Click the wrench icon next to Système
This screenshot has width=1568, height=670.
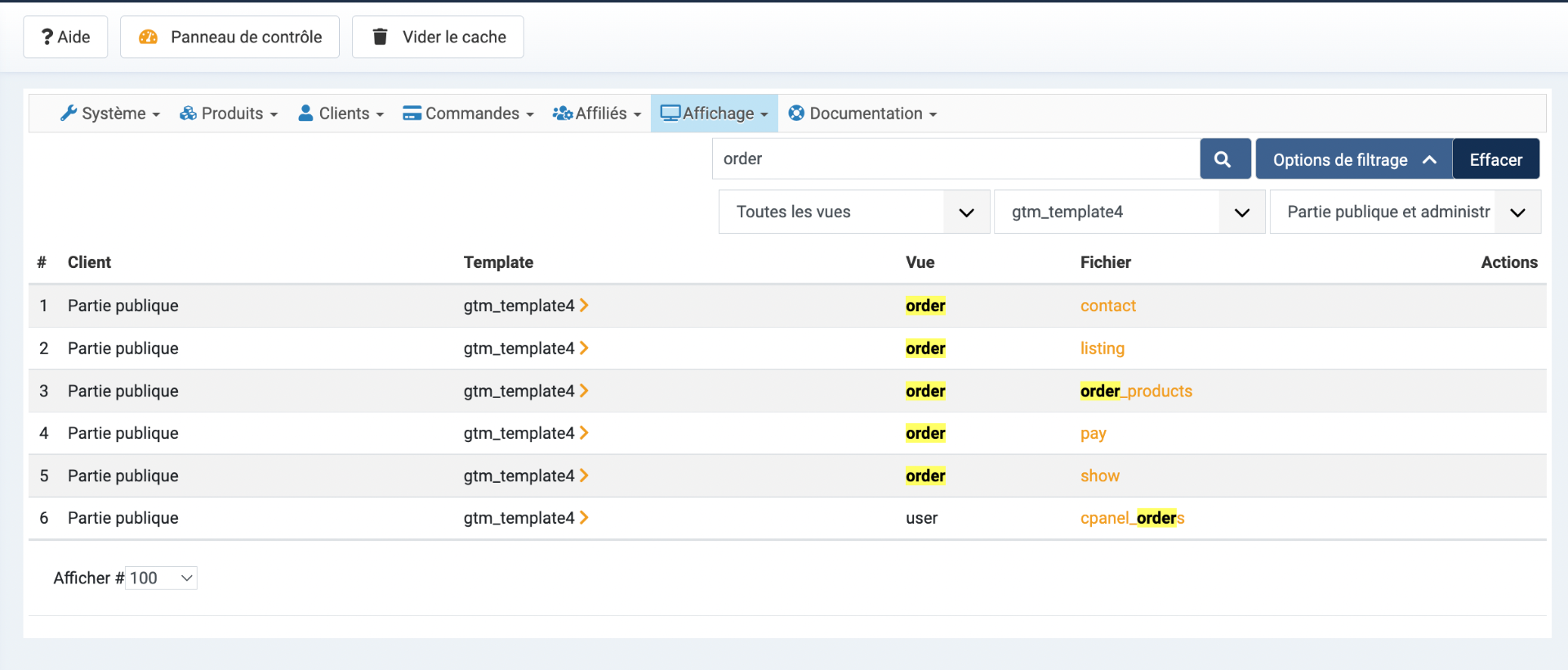coord(69,114)
